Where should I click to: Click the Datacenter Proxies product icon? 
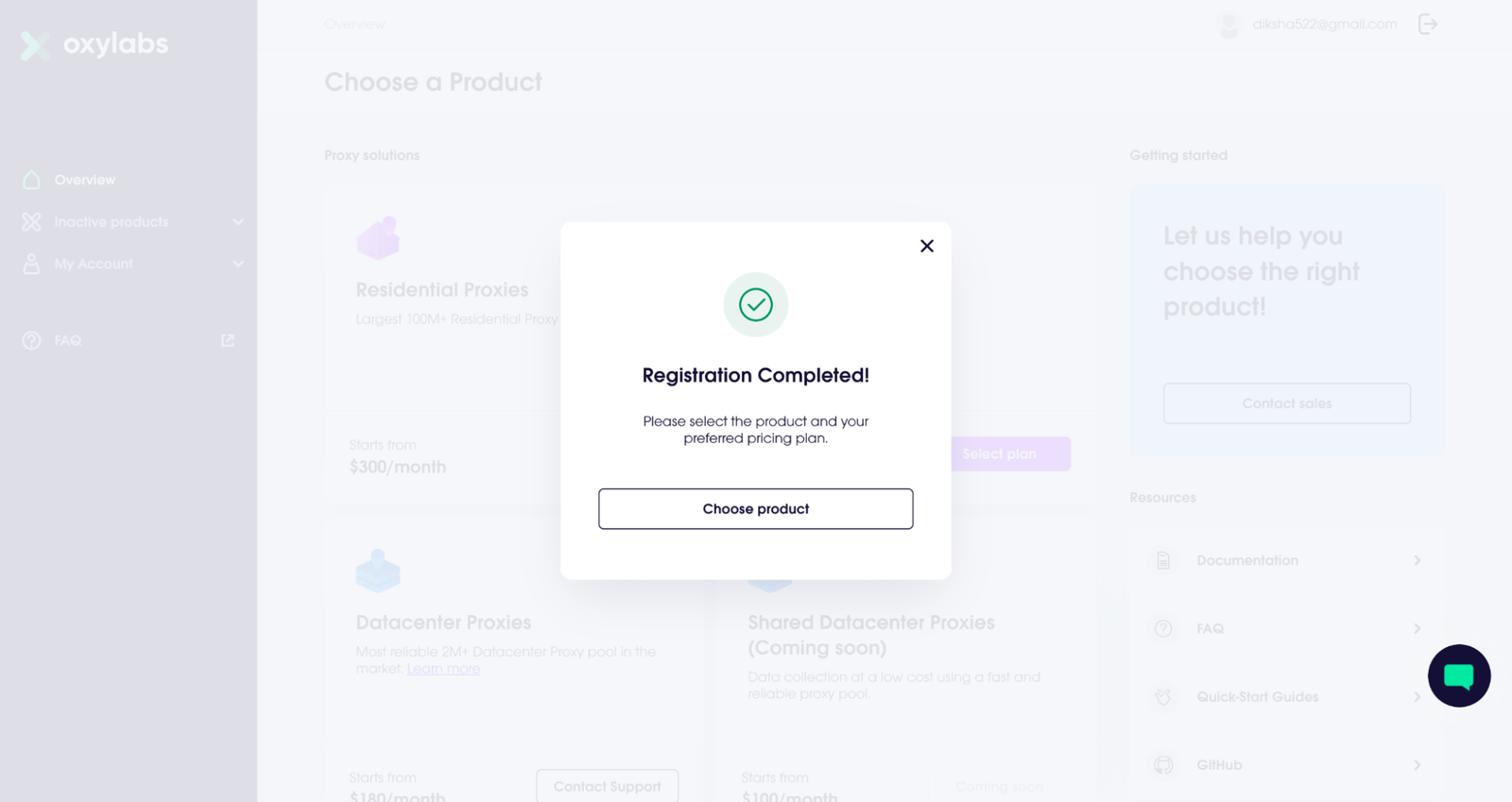point(378,571)
